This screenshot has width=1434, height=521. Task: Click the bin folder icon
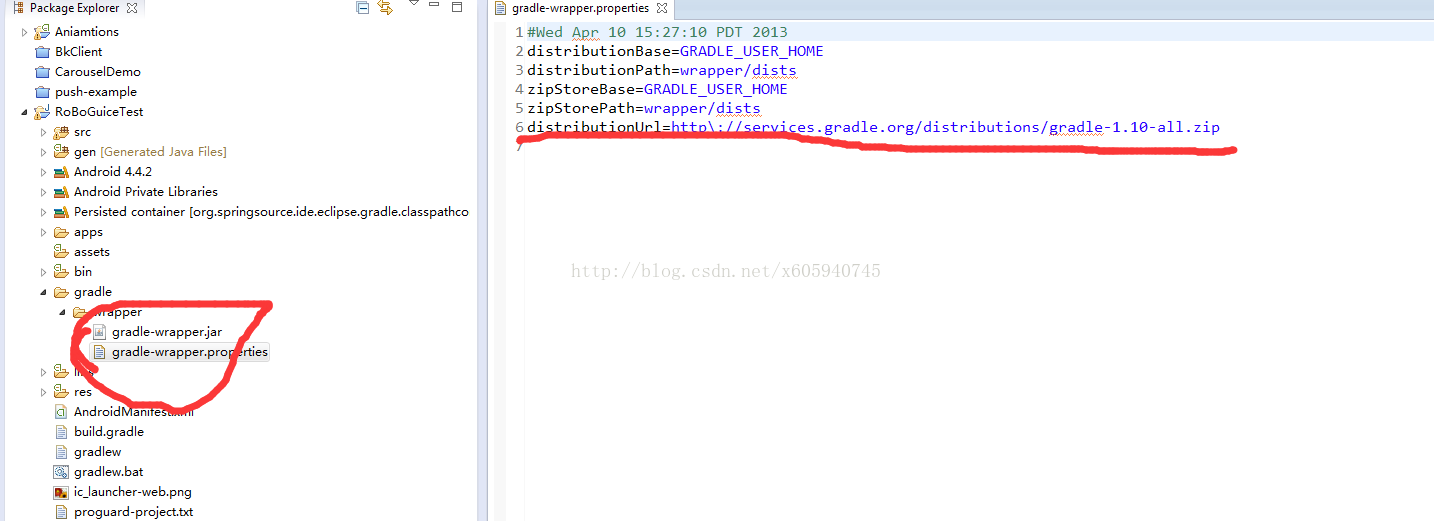pos(61,272)
